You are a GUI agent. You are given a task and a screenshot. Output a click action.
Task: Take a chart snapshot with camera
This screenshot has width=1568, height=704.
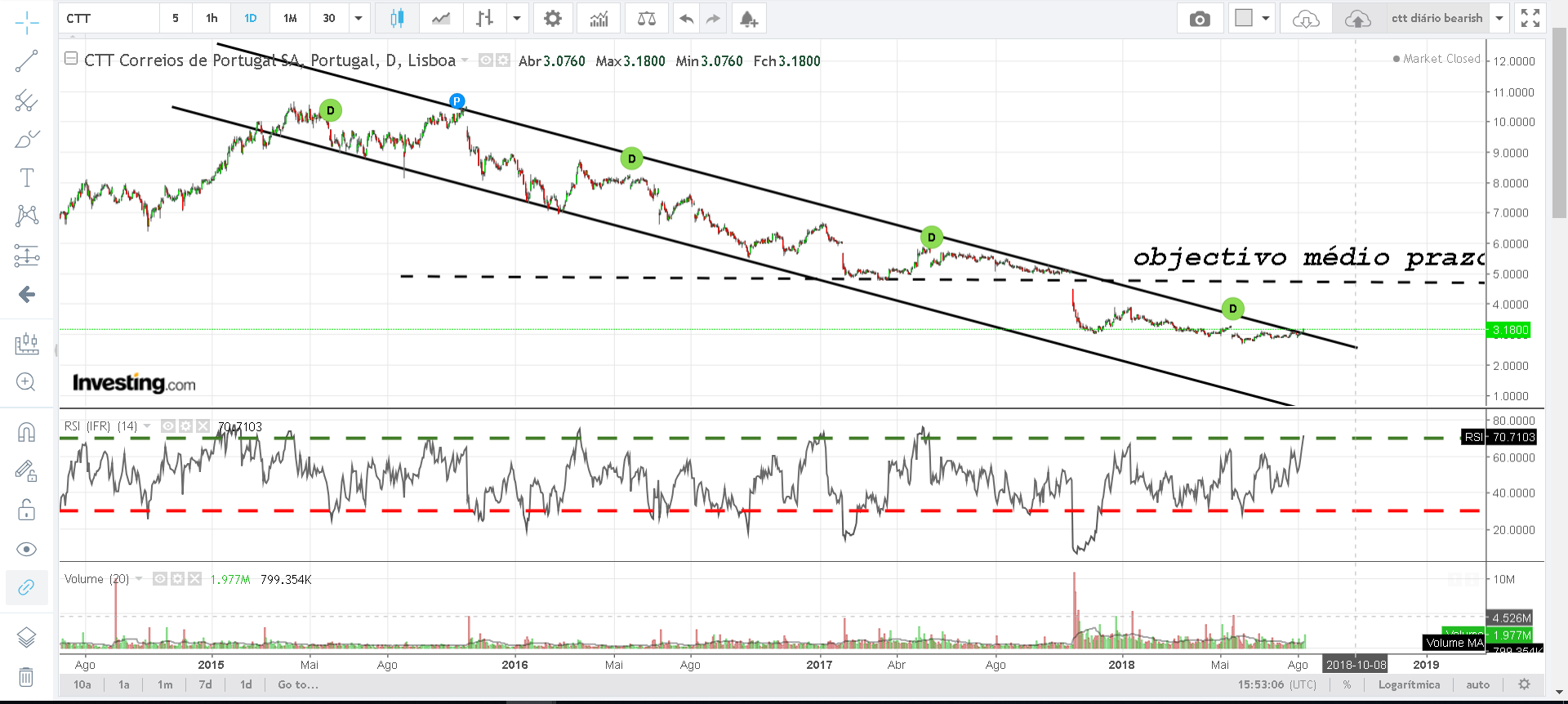point(1200,18)
